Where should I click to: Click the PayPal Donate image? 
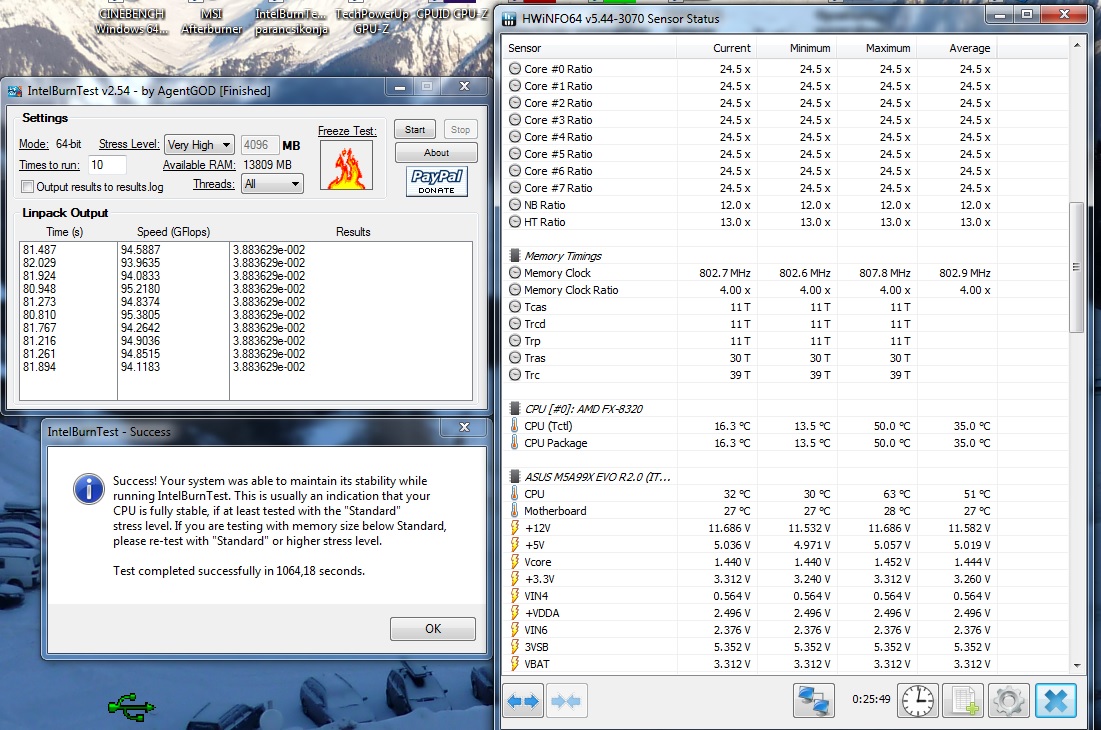click(437, 181)
